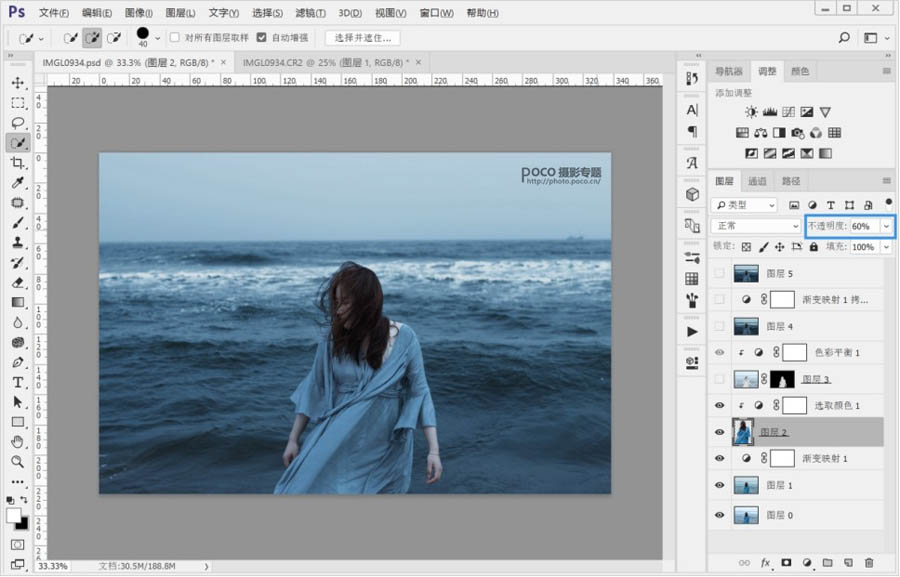900x577 pixels.
Task: Activate the Zoom tool
Action: point(18,462)
